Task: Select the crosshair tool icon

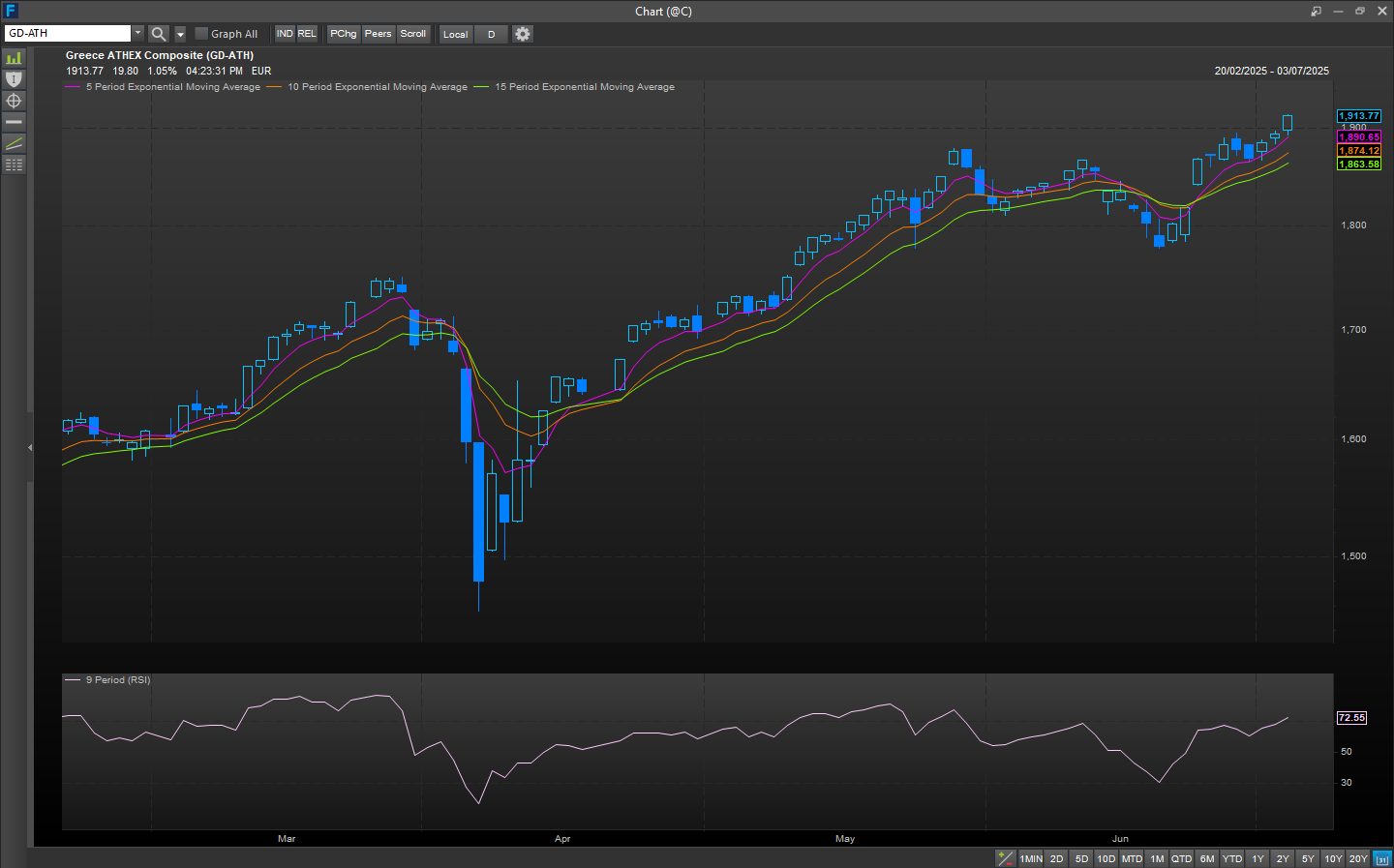Action: [x=14, y=101]
